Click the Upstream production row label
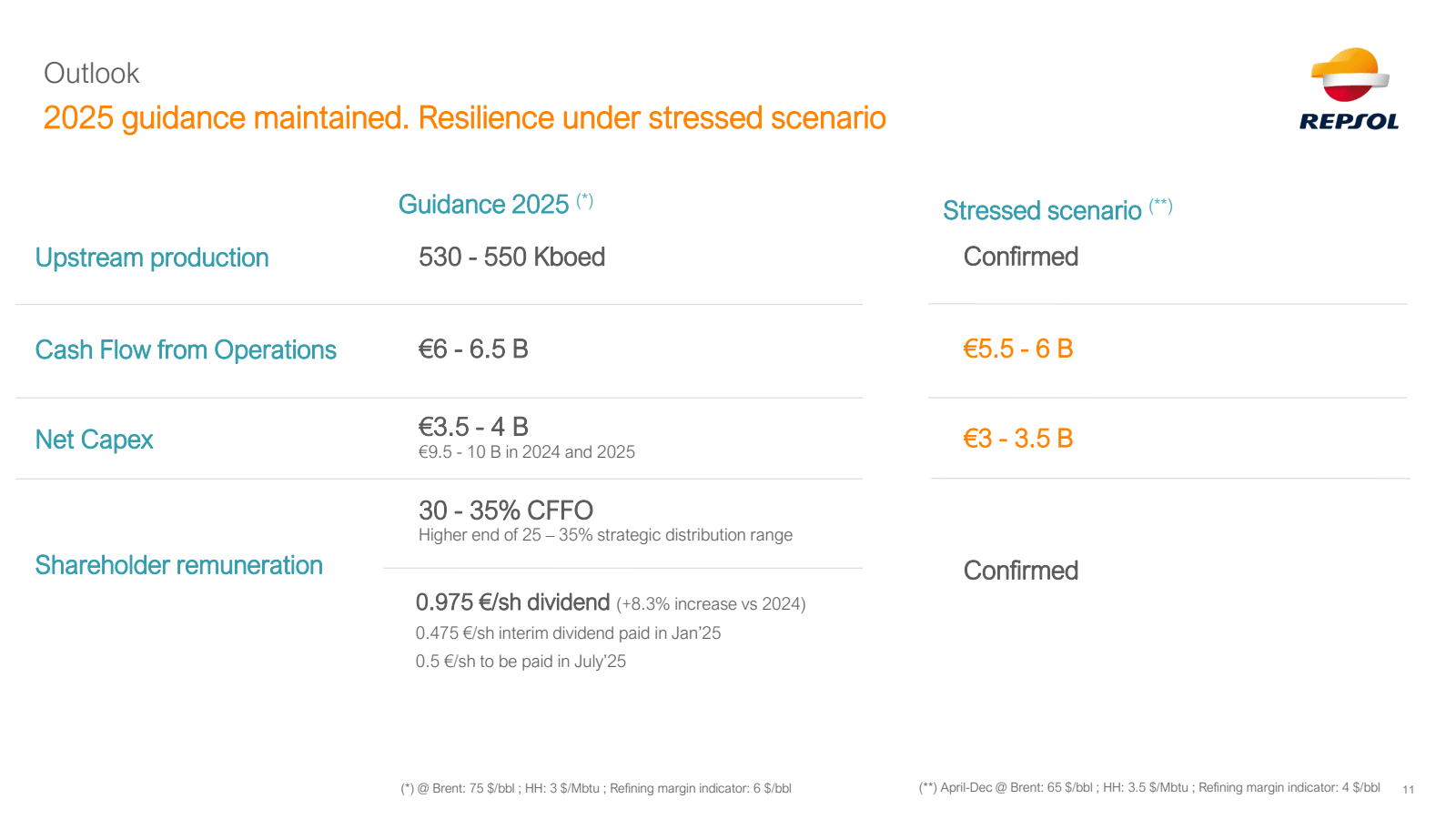This screenshot has width=1456, height=819. pyautogui.click(x=152, y=258)
